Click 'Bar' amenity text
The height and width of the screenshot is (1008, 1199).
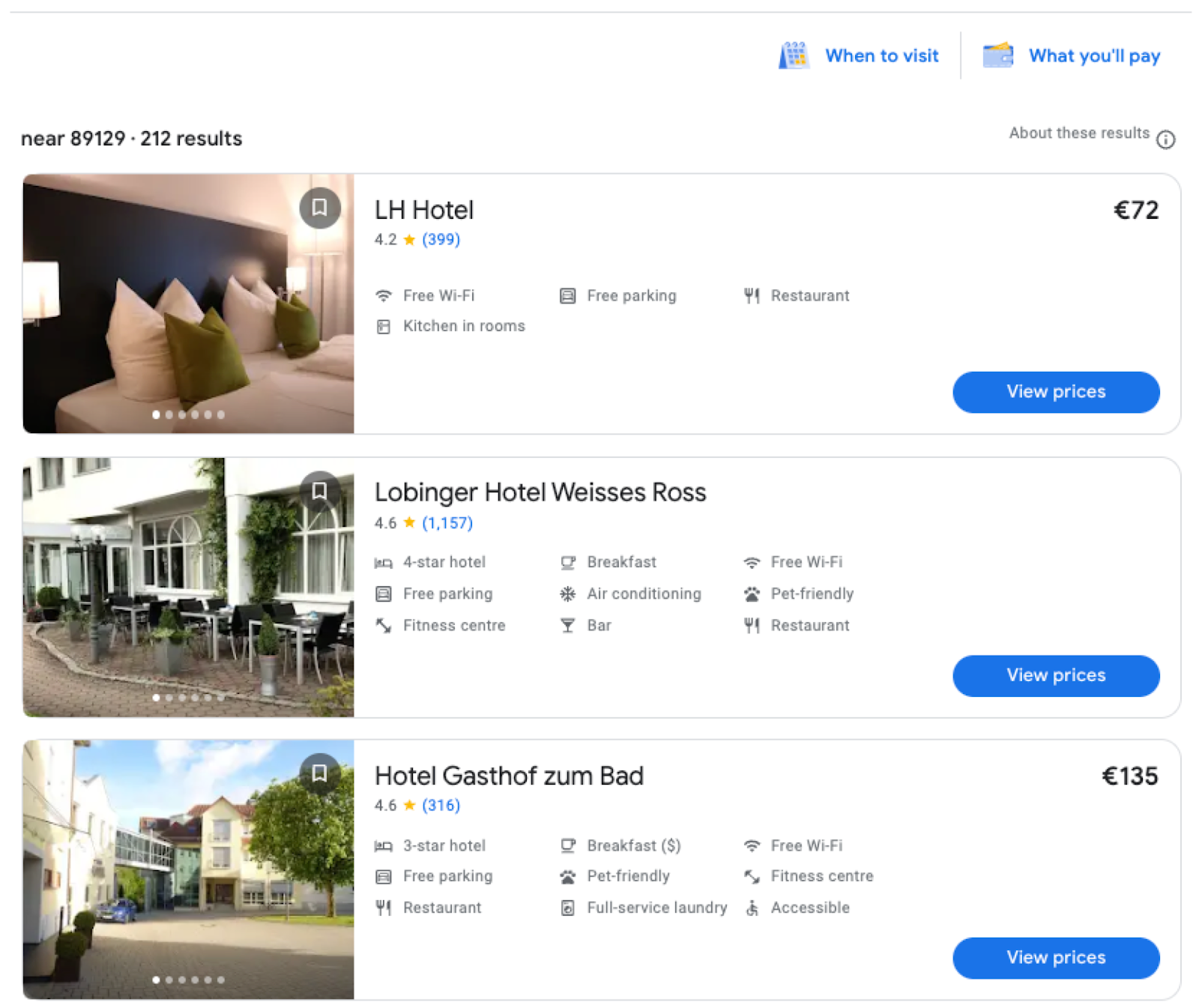[599, 625]
